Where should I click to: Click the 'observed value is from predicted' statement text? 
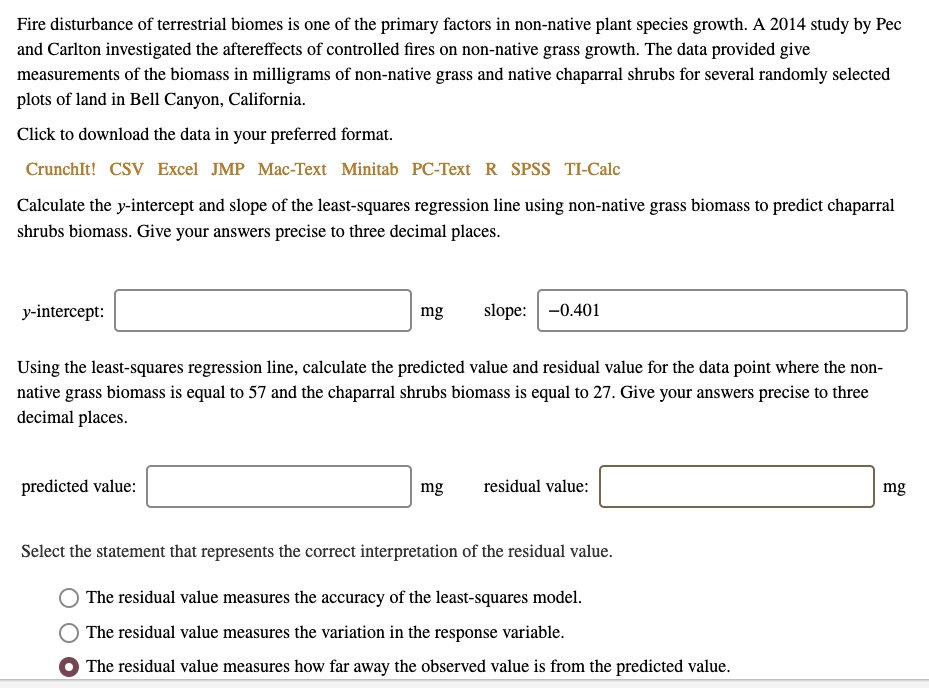pos(408,667)
